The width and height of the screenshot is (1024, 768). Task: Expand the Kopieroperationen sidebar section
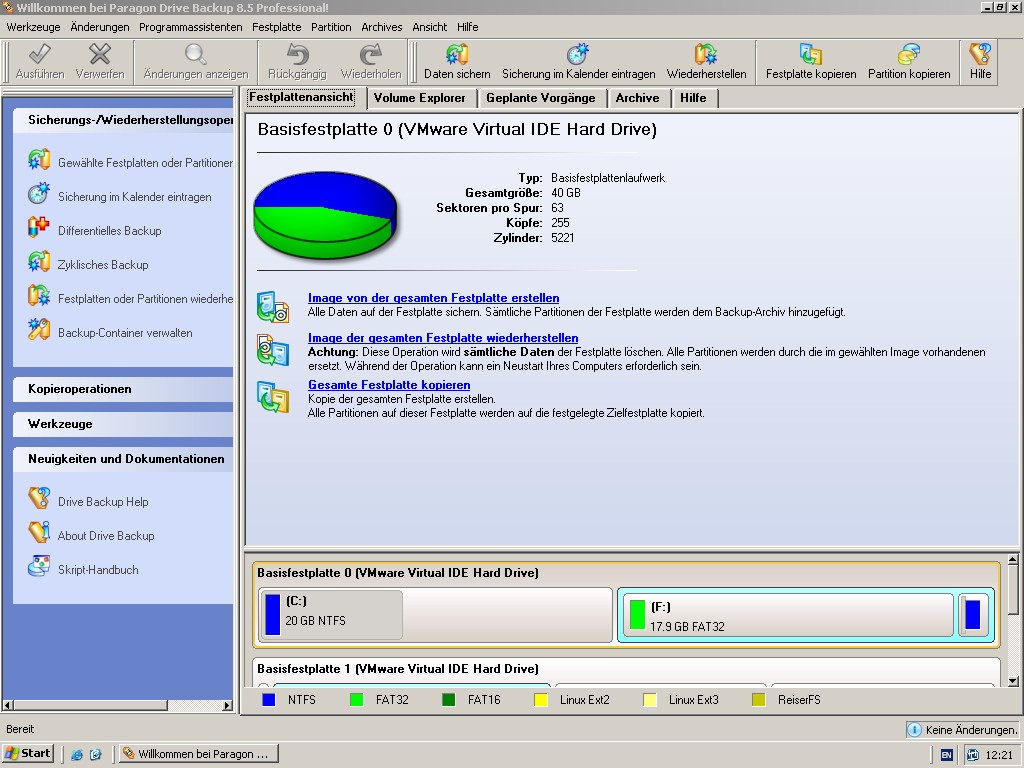(123, 389)
